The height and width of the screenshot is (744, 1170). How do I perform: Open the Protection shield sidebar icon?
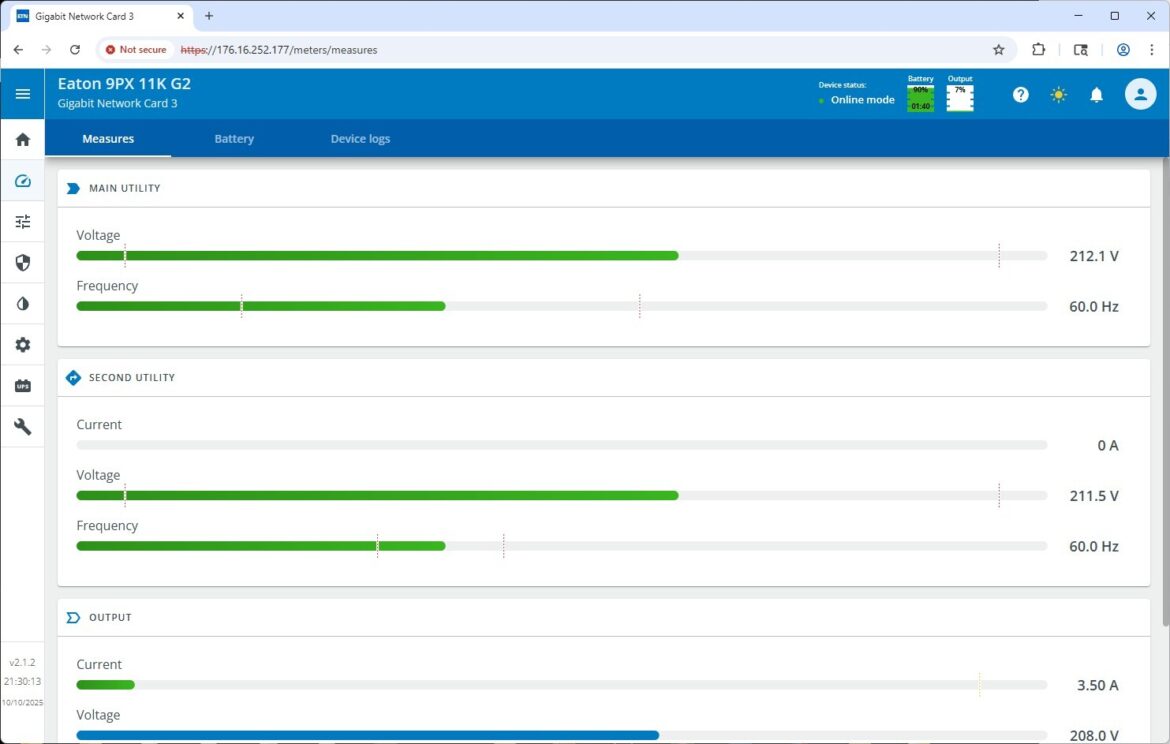22,263
